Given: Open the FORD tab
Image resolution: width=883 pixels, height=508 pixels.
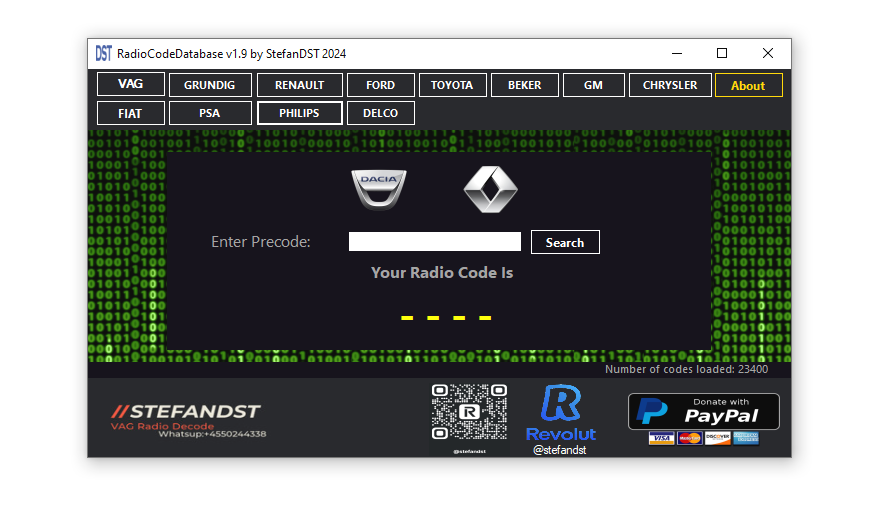Looking at the screenshot, I should (x=381, y=85).
